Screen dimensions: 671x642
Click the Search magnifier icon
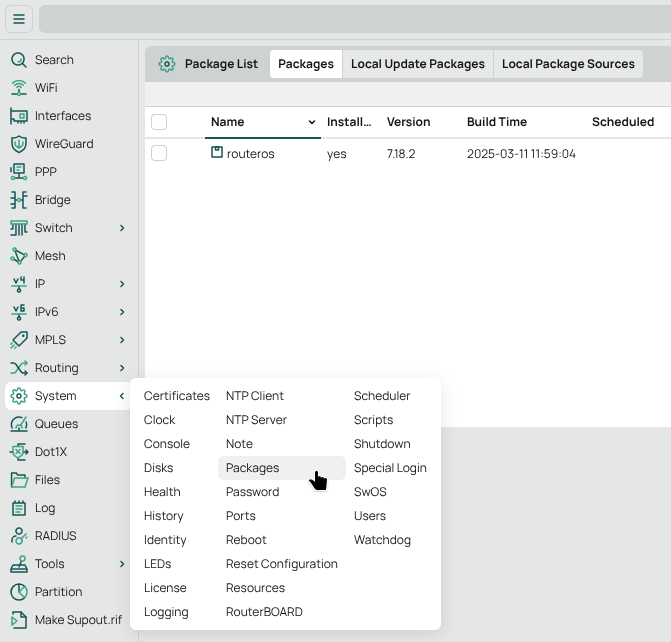[x=19, y=59]
